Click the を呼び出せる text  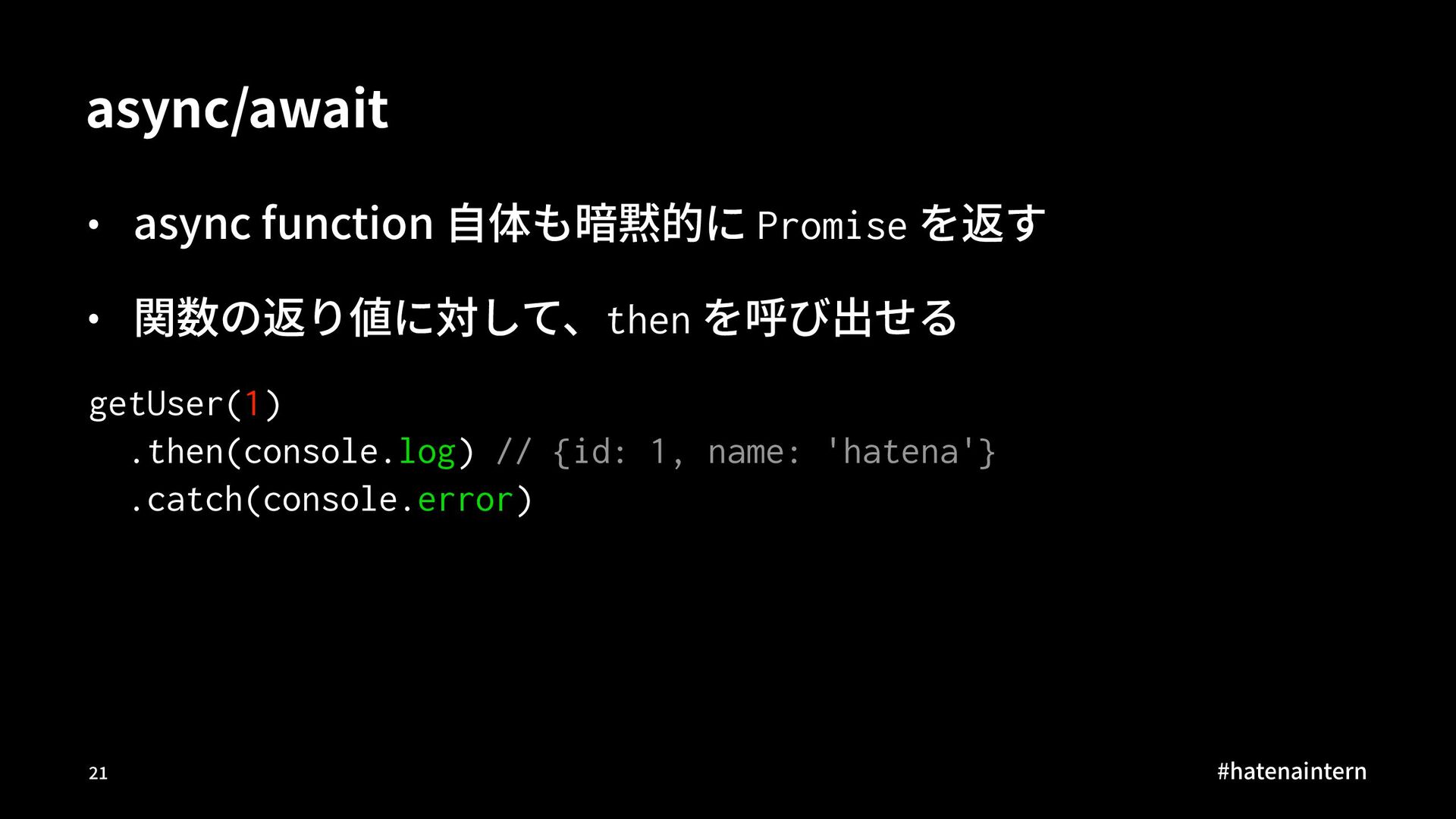831,318
